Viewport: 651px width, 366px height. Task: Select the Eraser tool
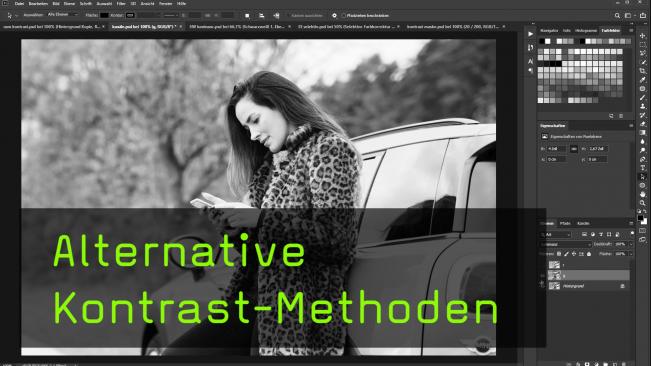[643, 124]
